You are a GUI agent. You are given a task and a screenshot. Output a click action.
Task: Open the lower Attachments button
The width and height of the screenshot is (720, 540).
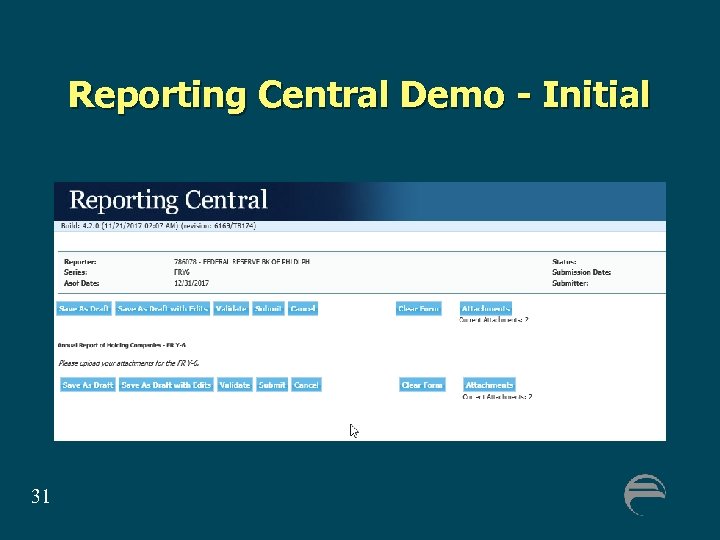pos(489,385)
